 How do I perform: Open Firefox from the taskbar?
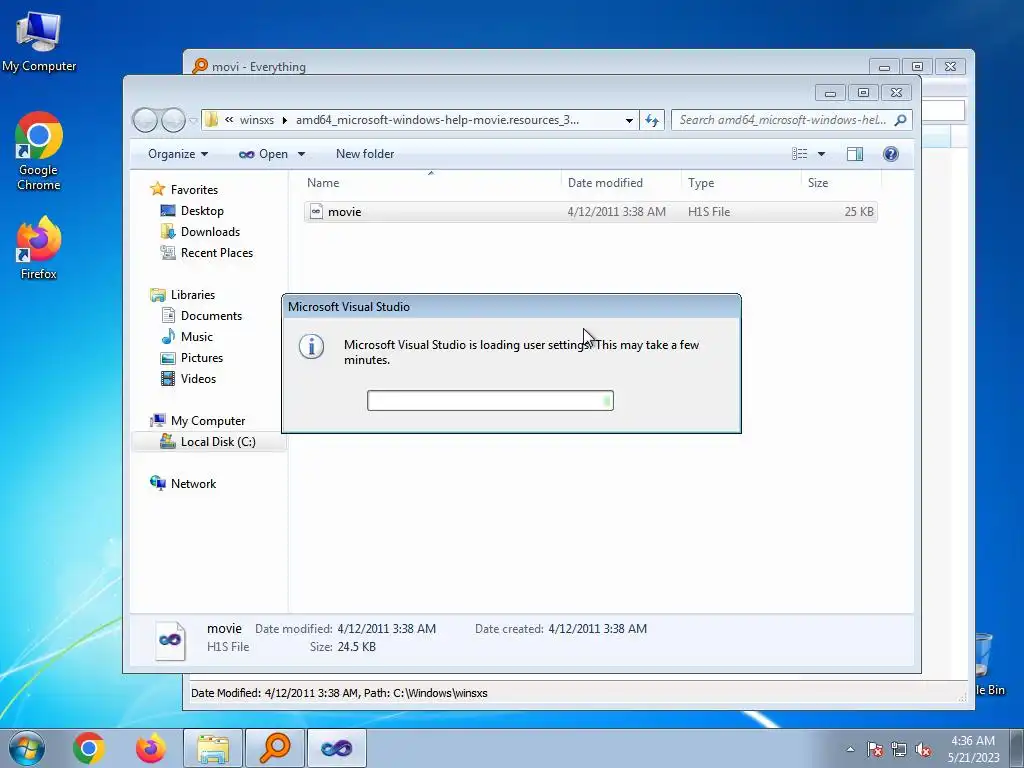[x=150, y=748]
